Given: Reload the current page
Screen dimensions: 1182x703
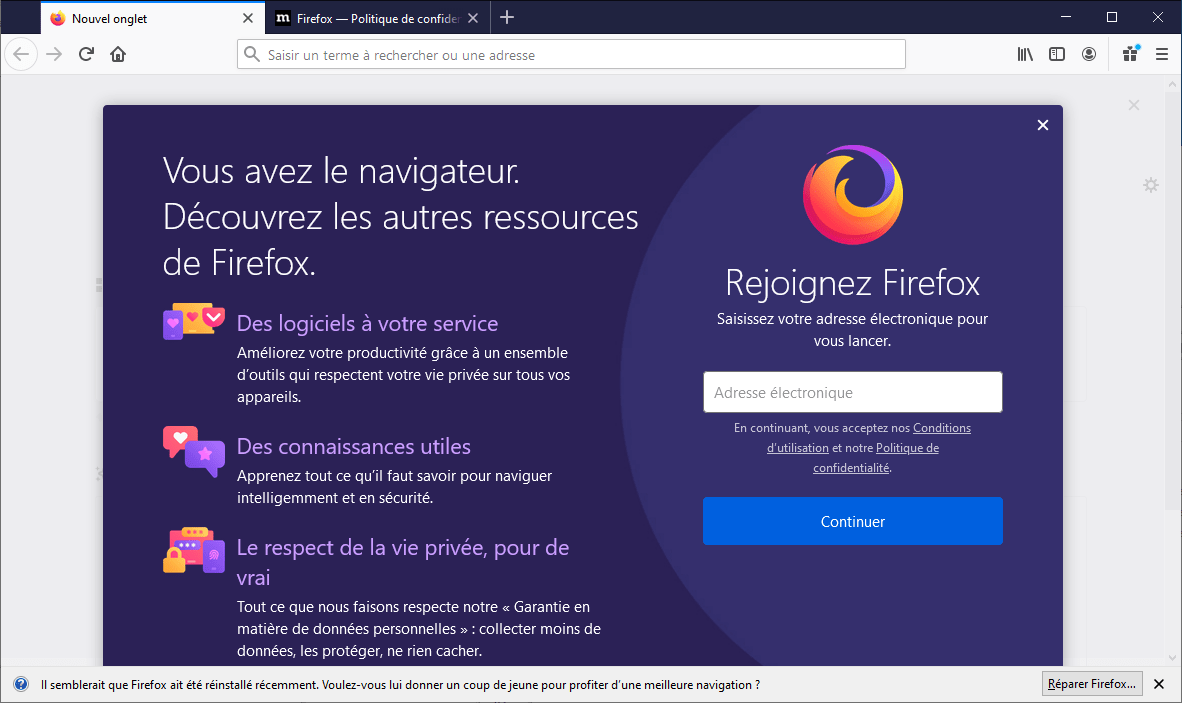Looking at the screenshot, I should coord(87,54).
